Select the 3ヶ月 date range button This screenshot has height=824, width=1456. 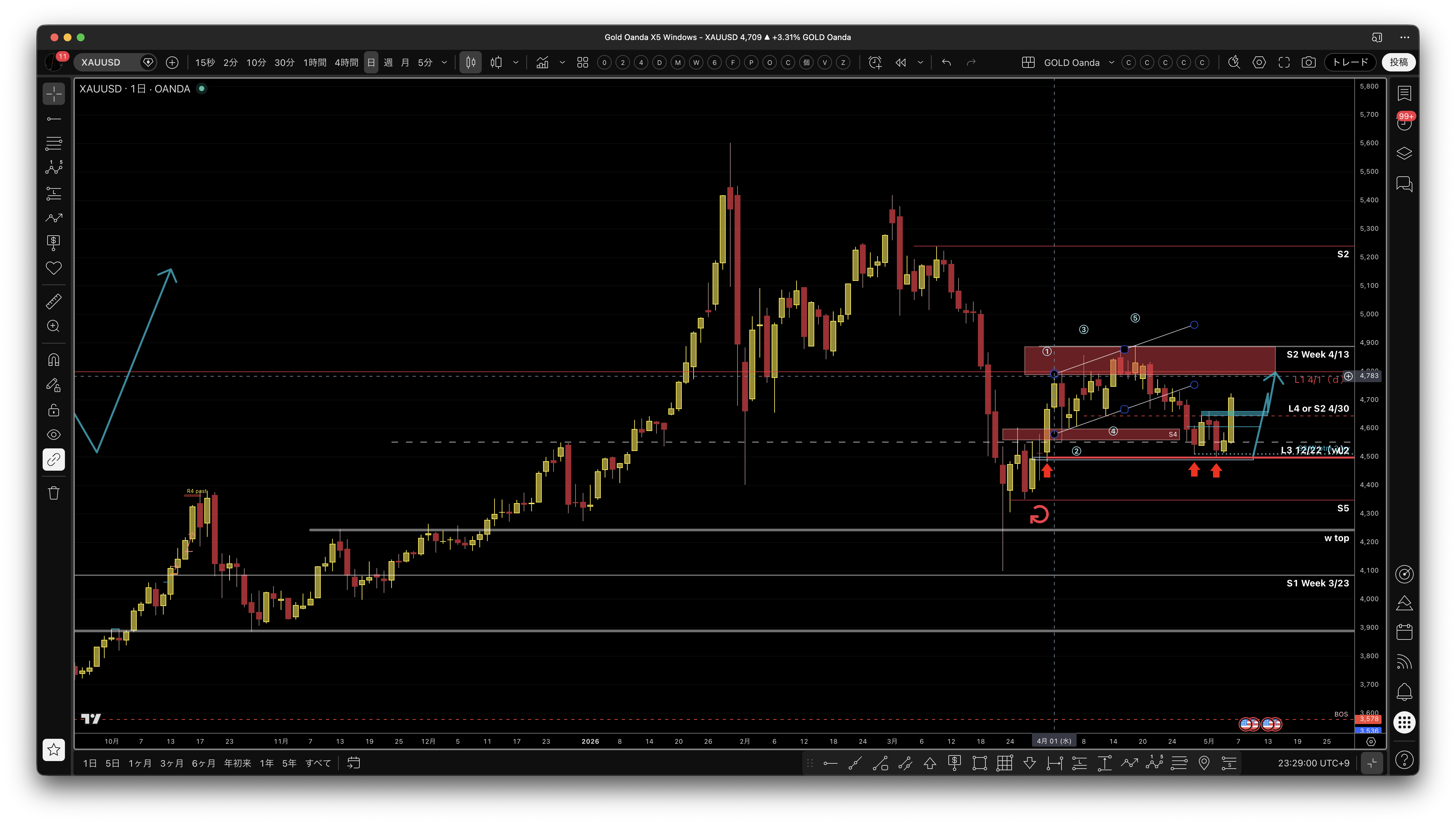click(x=172, y=763)
